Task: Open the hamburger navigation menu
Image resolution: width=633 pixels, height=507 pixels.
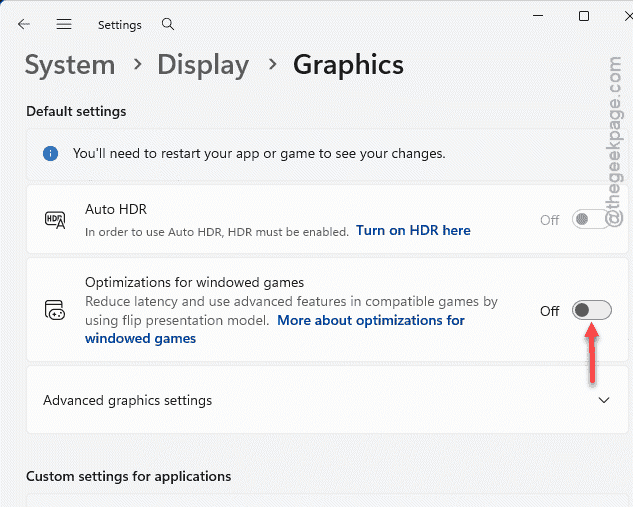Action: click(64, 24)
